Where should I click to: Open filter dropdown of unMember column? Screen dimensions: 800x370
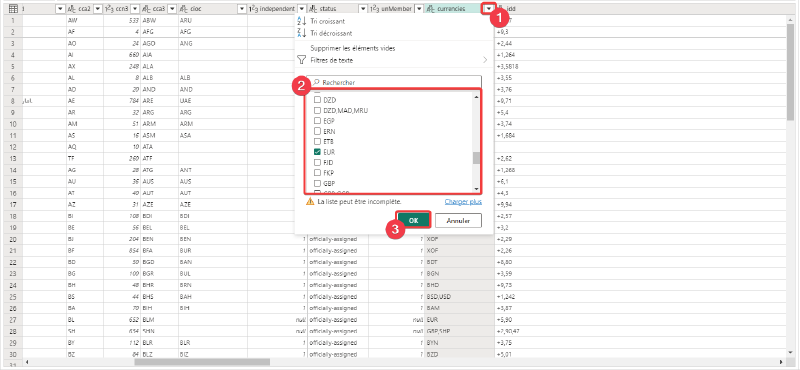[x=418, y=9]
